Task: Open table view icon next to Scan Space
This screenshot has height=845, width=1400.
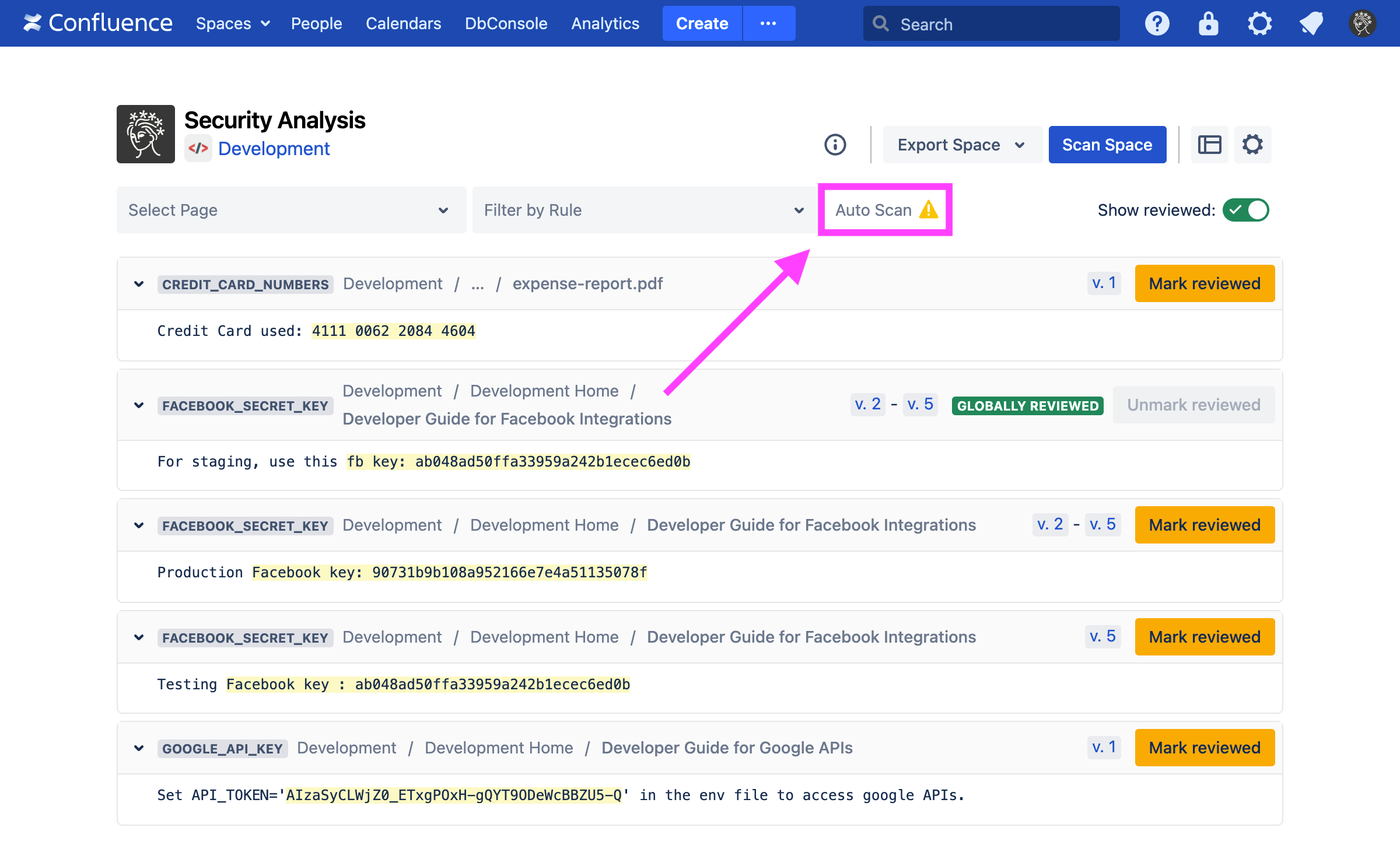Action: [1209, 145]
